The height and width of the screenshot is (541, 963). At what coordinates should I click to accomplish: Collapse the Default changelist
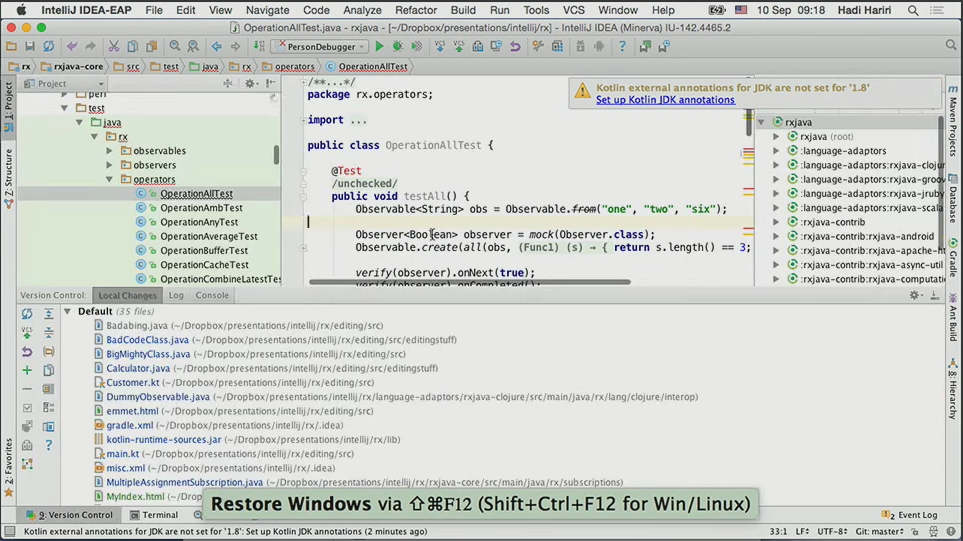click(x=68, y=311)
